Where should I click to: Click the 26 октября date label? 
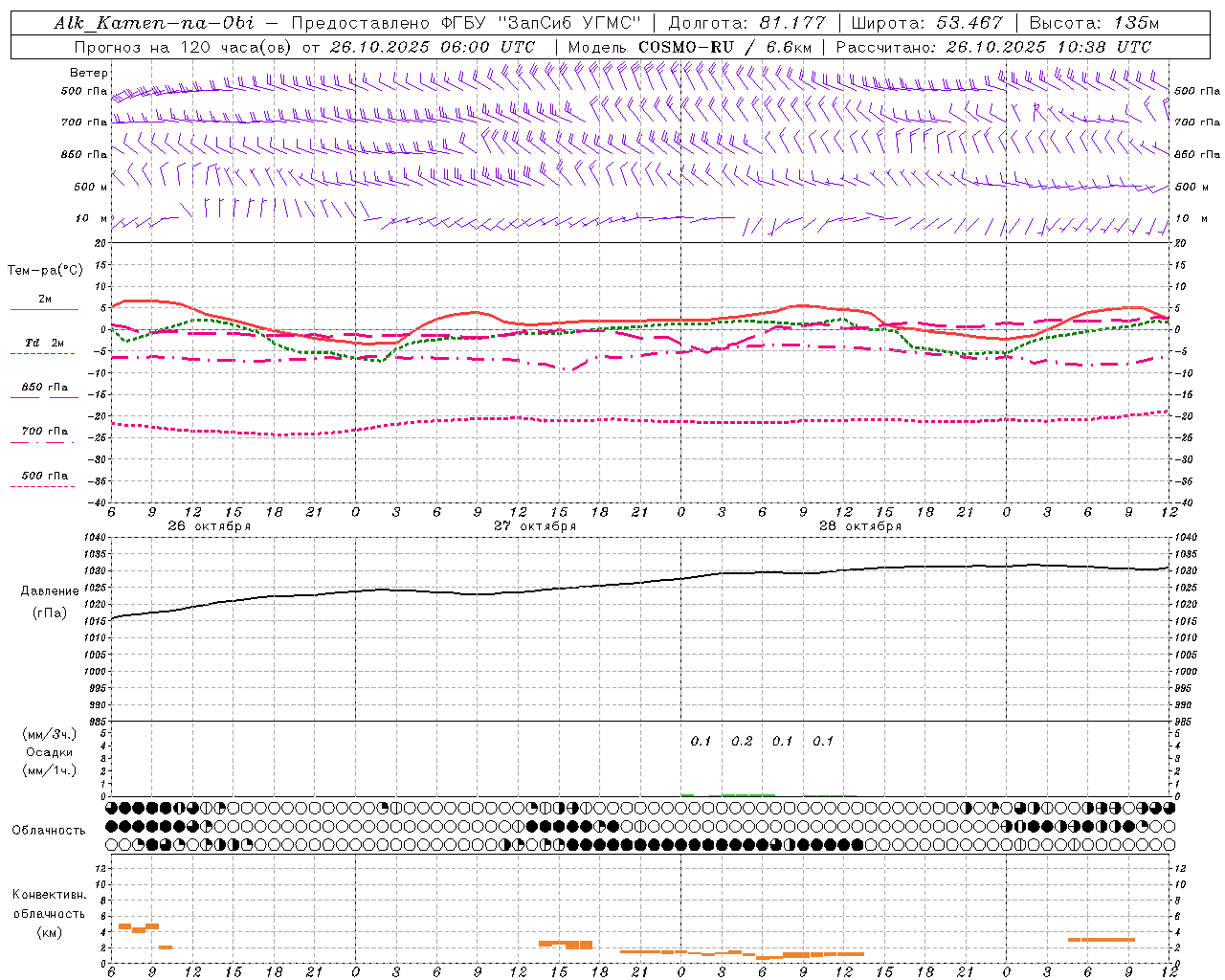point(209,526)
